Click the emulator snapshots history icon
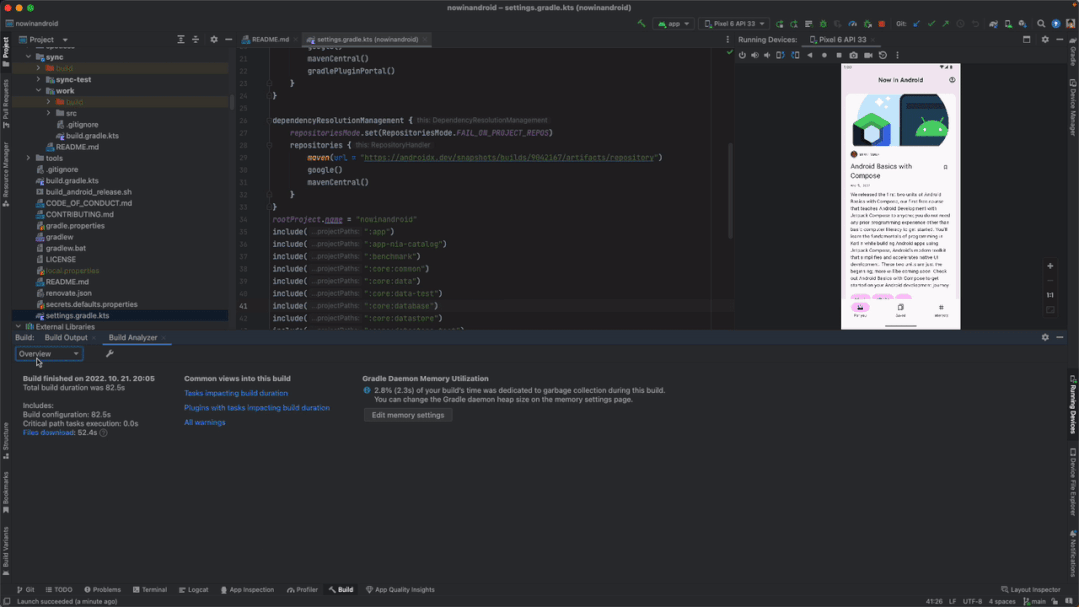The height and width of the screenshot is (607, 1079). 883,55
